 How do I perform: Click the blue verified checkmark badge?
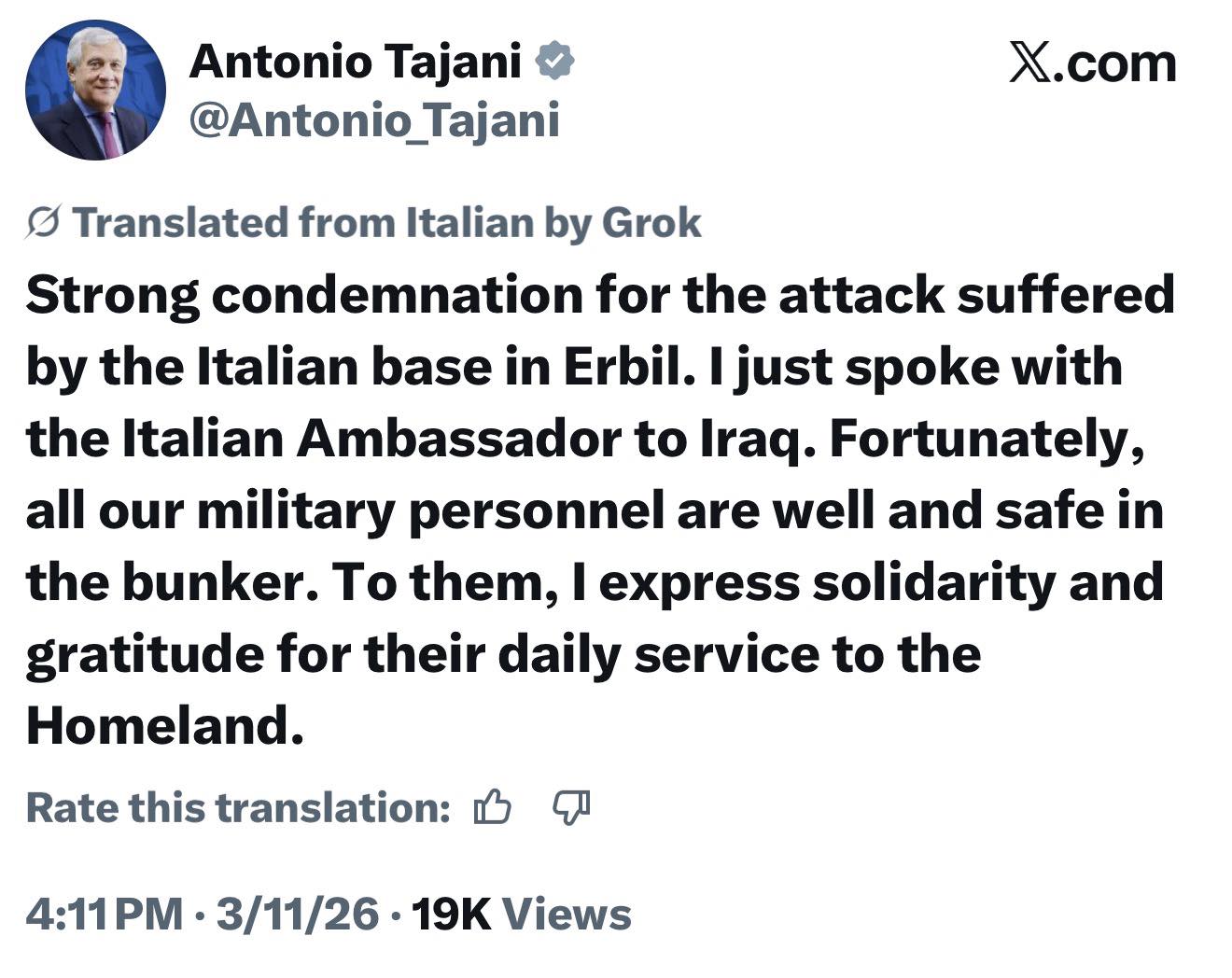pos(554,62)
